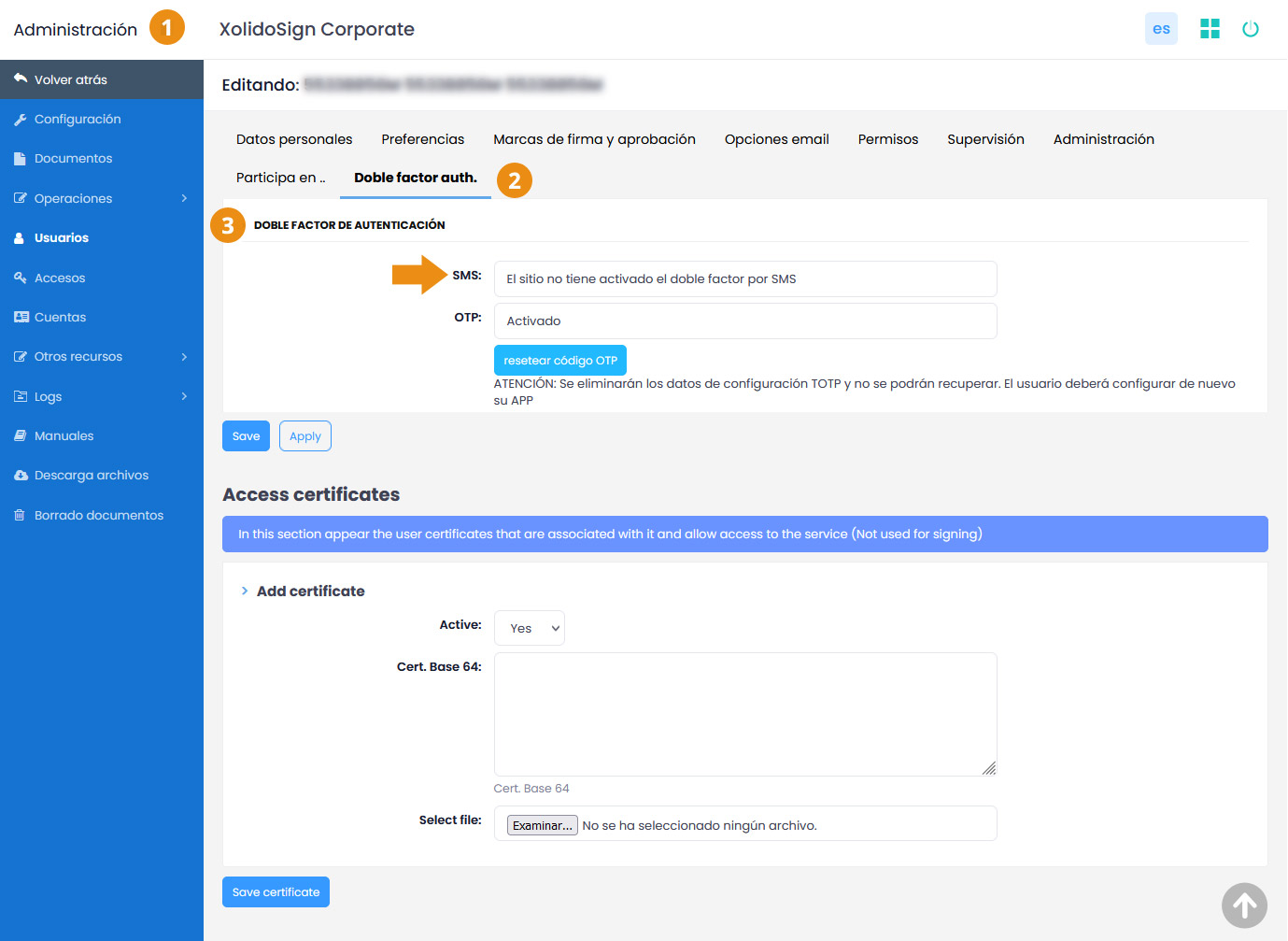
Task: Open the Opciones email tab
Action: (777, 139)
